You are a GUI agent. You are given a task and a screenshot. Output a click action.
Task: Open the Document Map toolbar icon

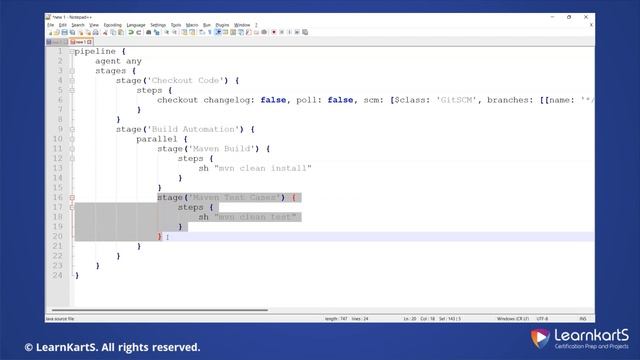pyautogui.click(x=233, y=32)
